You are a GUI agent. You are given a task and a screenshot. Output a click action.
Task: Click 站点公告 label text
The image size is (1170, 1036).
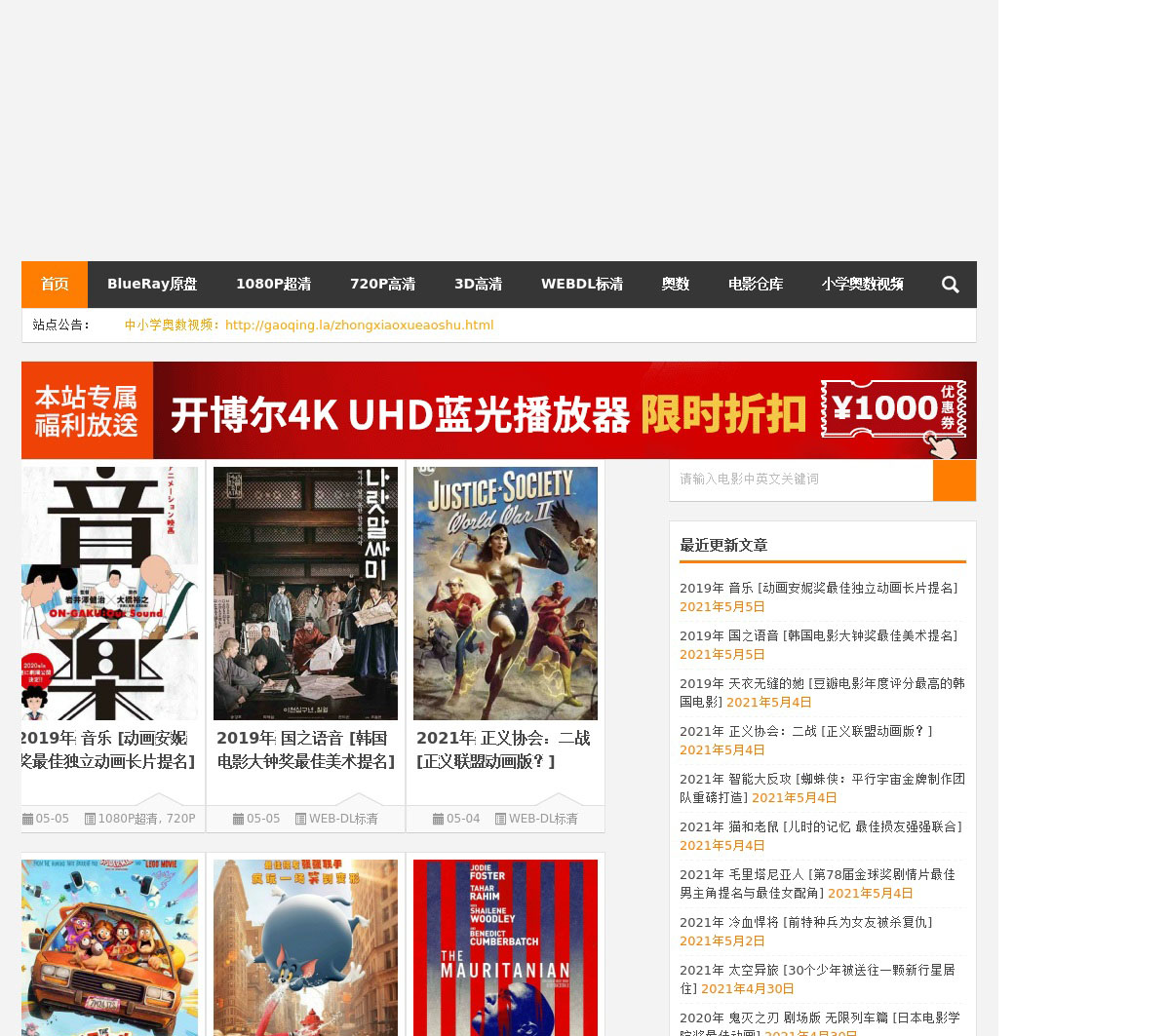tap(60, 326)
